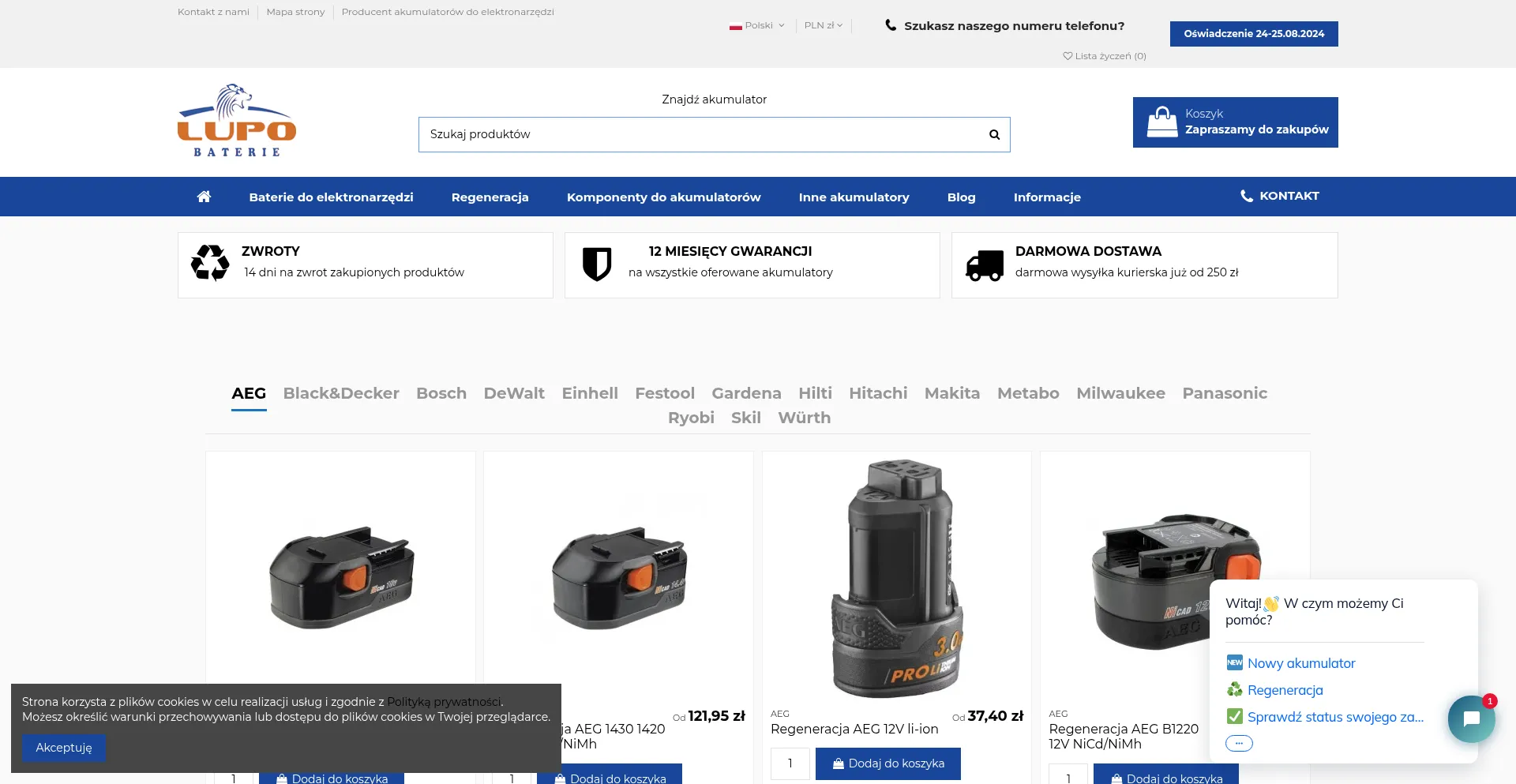Screen dimensions: 1516x784
Task: Accept cookies with Akceptuję button
Action: click(64, 748)
